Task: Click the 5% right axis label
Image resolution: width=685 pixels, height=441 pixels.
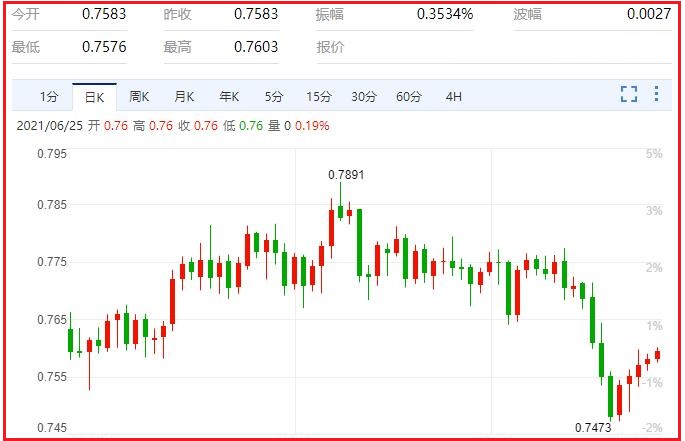Action: pos(654,154)
